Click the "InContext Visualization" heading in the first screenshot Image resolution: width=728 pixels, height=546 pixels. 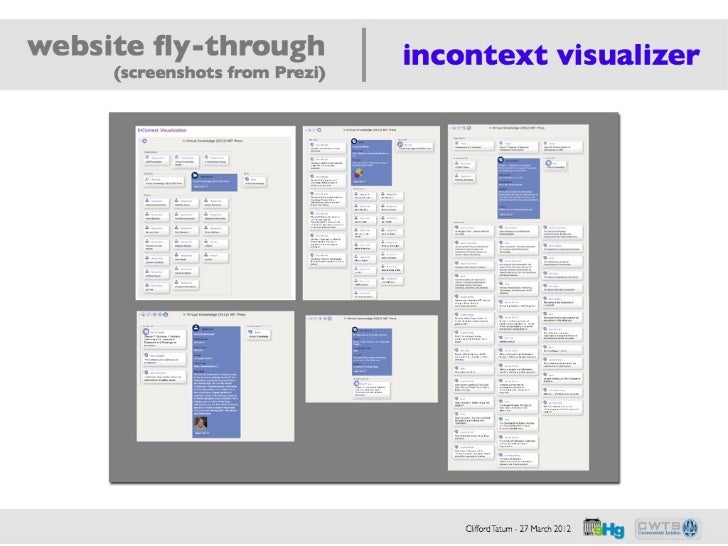click(162, 130)
